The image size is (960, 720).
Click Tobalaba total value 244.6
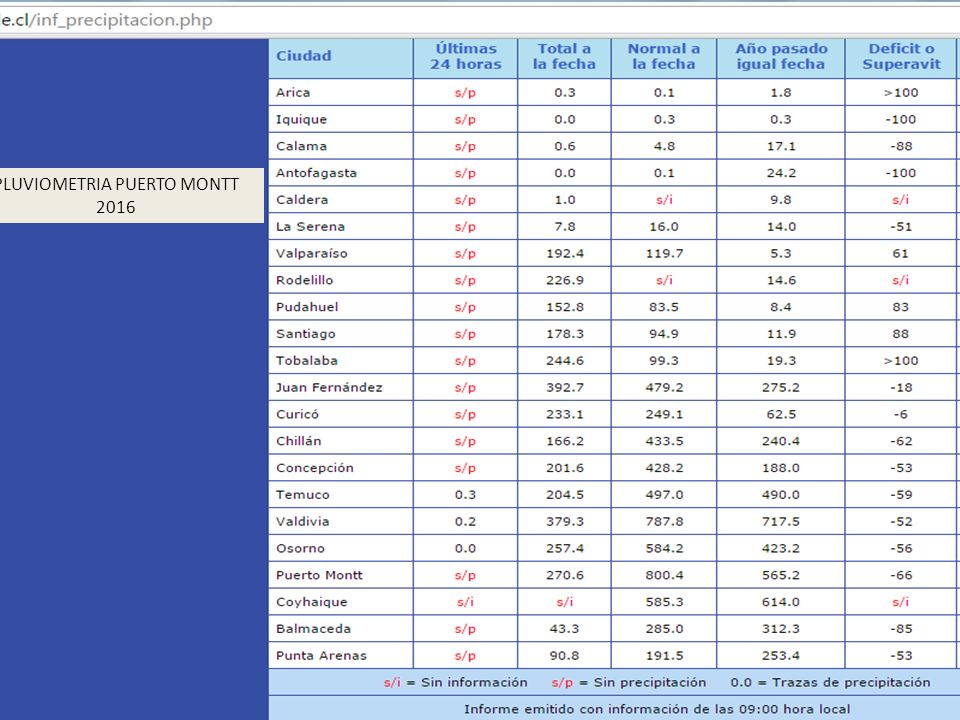(564, 361)
